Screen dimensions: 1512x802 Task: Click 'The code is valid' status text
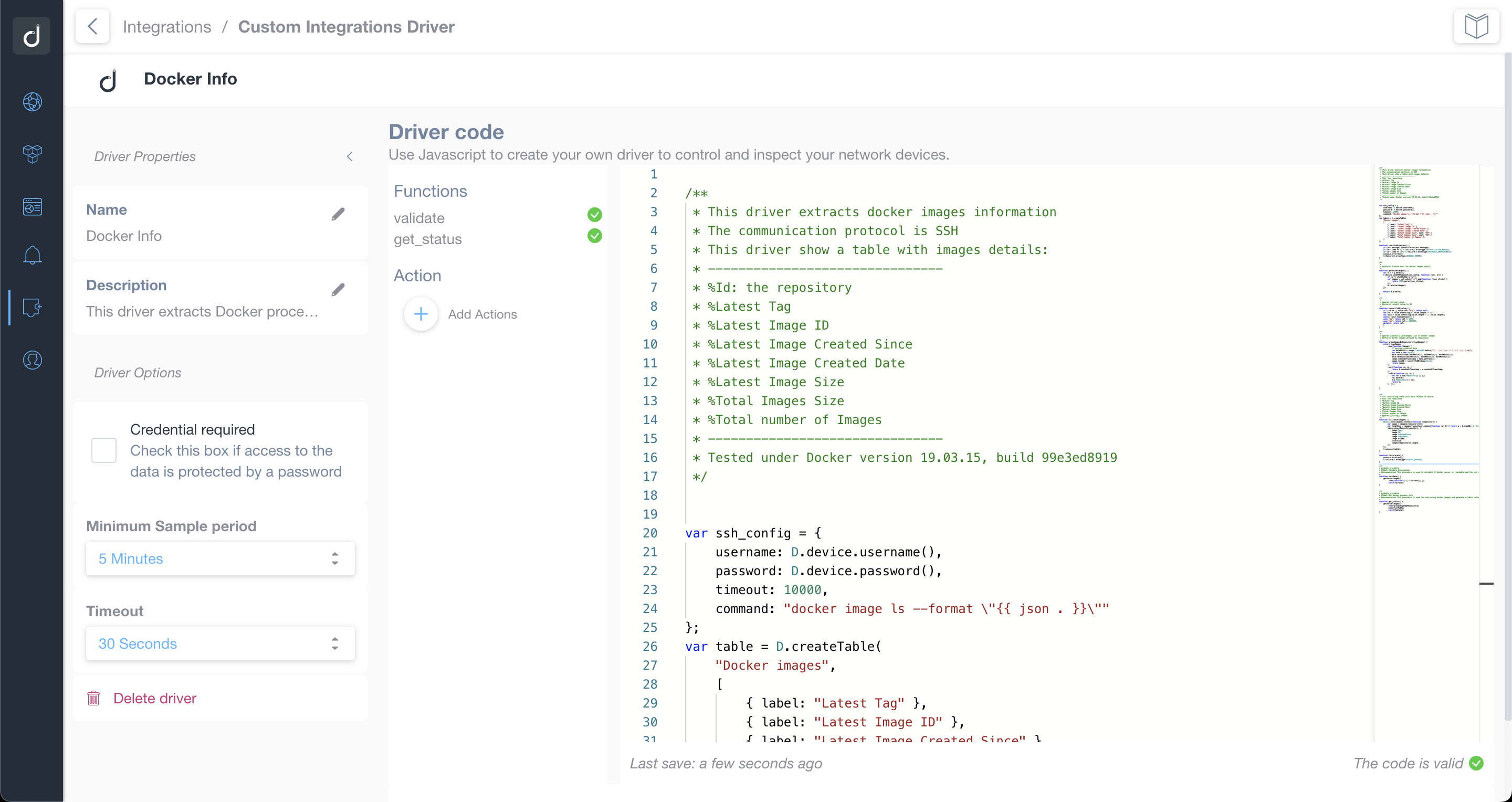(1408, 763)
